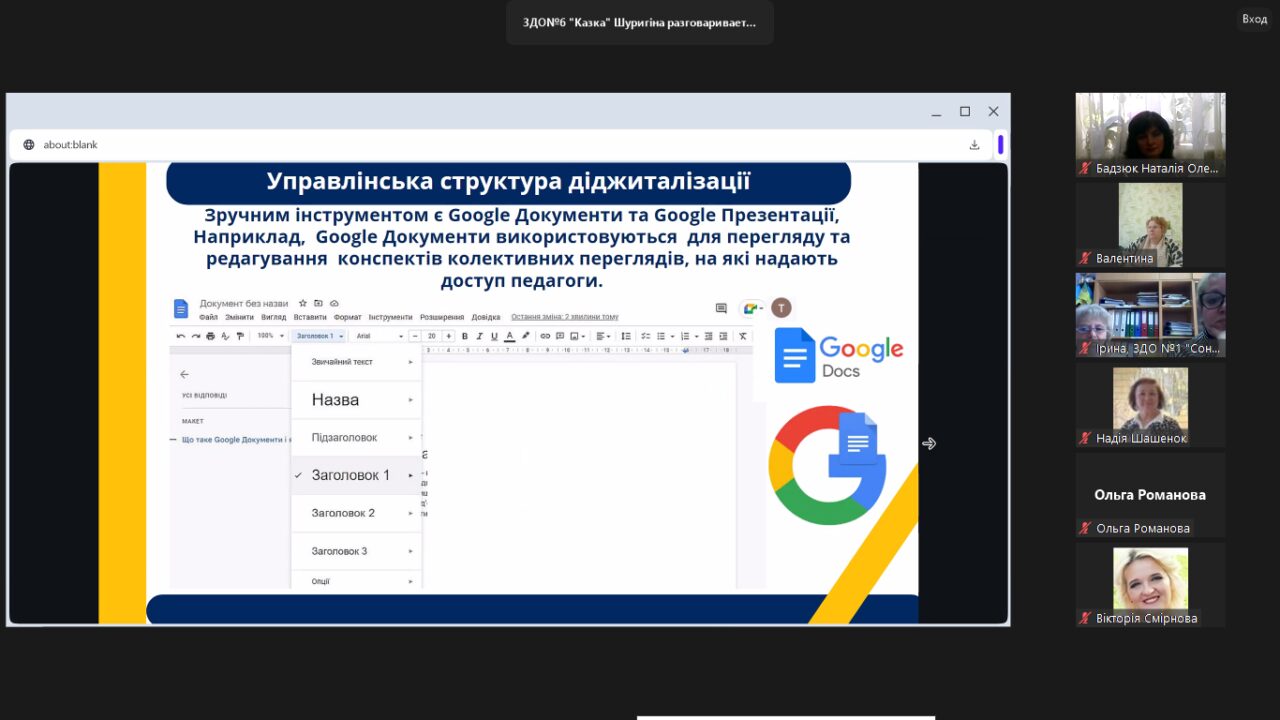Click the download icon in browser bar
The height and width of the screenshot is (720, 1280).
[974, 145]
